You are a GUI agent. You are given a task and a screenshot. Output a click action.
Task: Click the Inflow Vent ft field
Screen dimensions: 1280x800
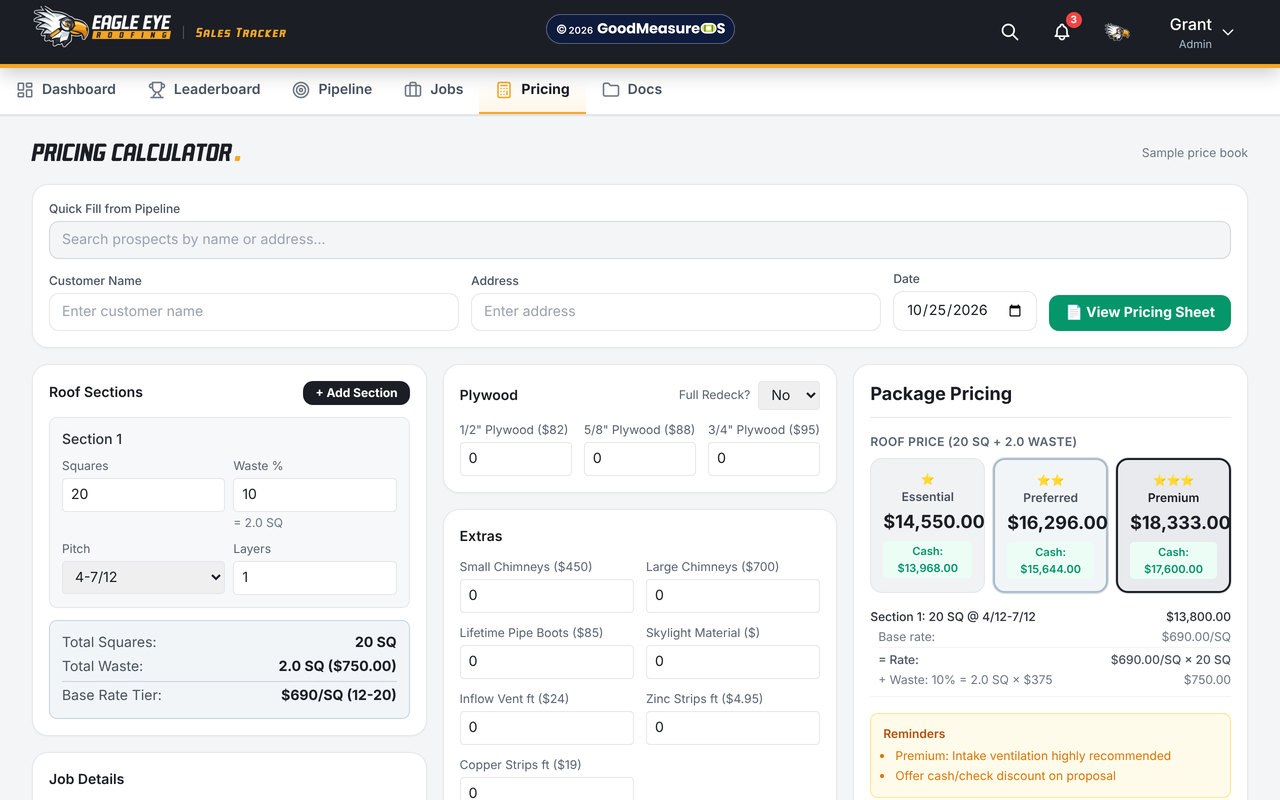547,728
